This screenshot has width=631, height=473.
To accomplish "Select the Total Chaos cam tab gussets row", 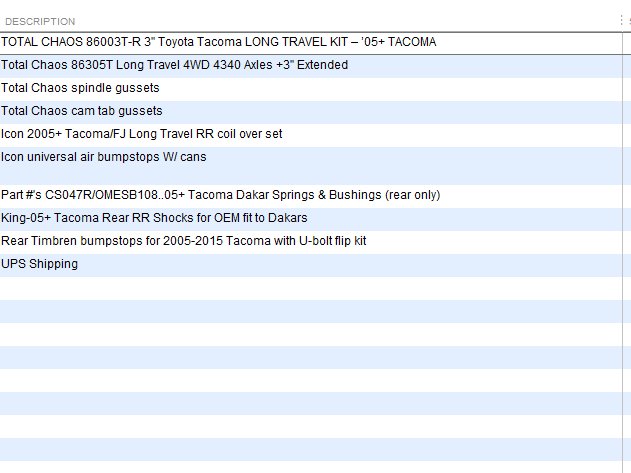I will point(311,112).
